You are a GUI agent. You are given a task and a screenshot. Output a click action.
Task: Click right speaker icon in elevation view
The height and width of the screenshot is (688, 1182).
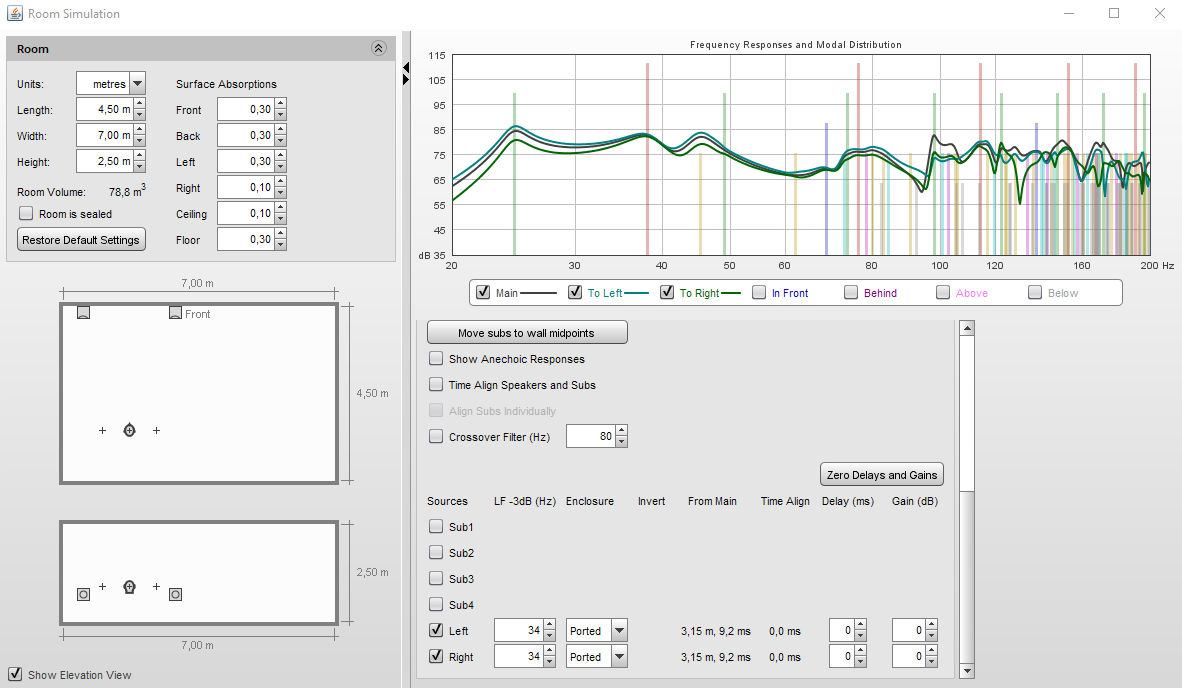(176, 595)
